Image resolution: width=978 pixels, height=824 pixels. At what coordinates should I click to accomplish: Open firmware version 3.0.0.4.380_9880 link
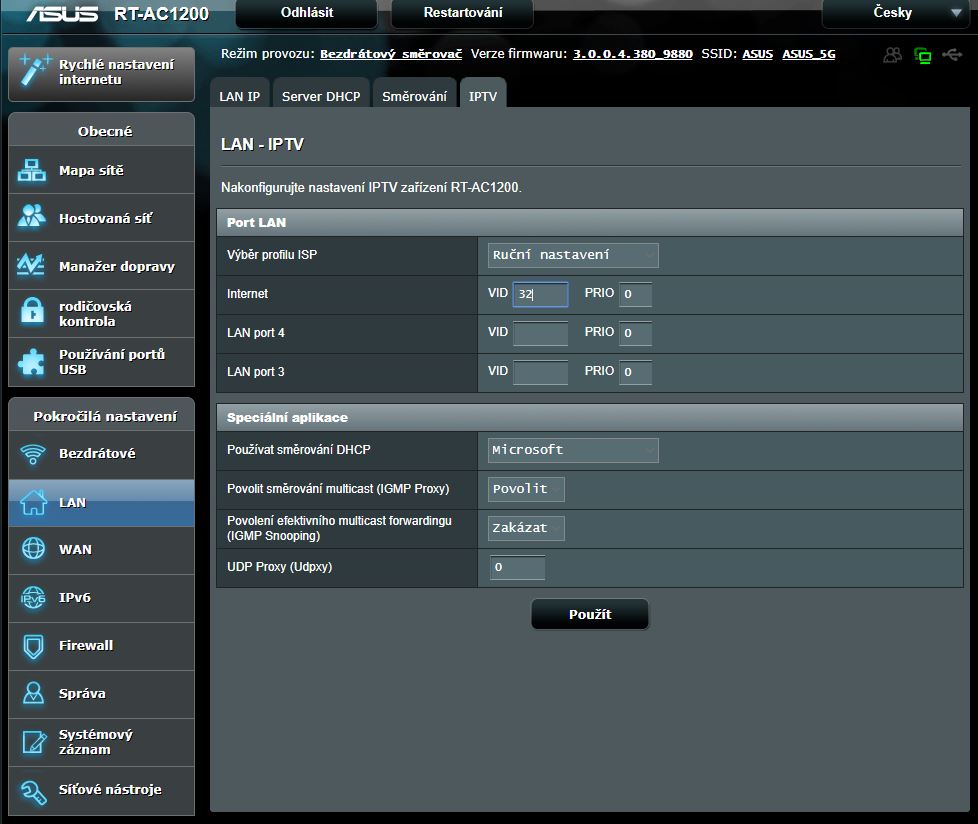coord(632,54)
